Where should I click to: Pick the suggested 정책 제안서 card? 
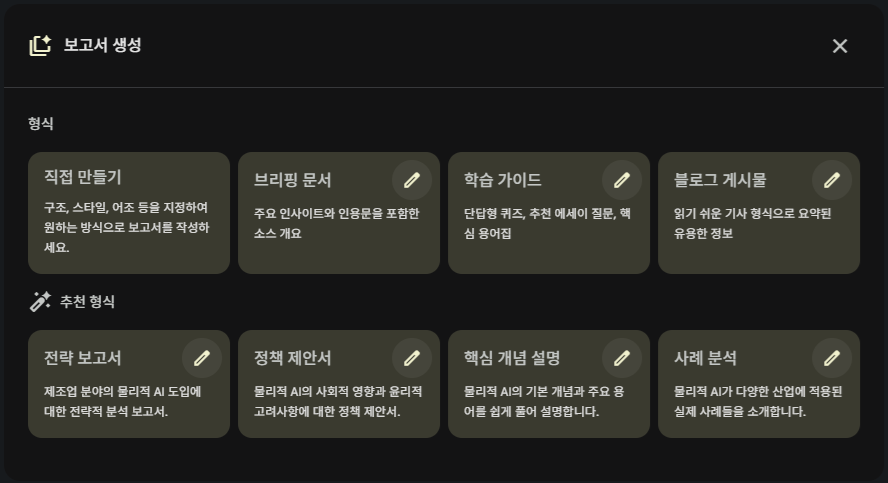pyautogui.click(x=320, y=400)
